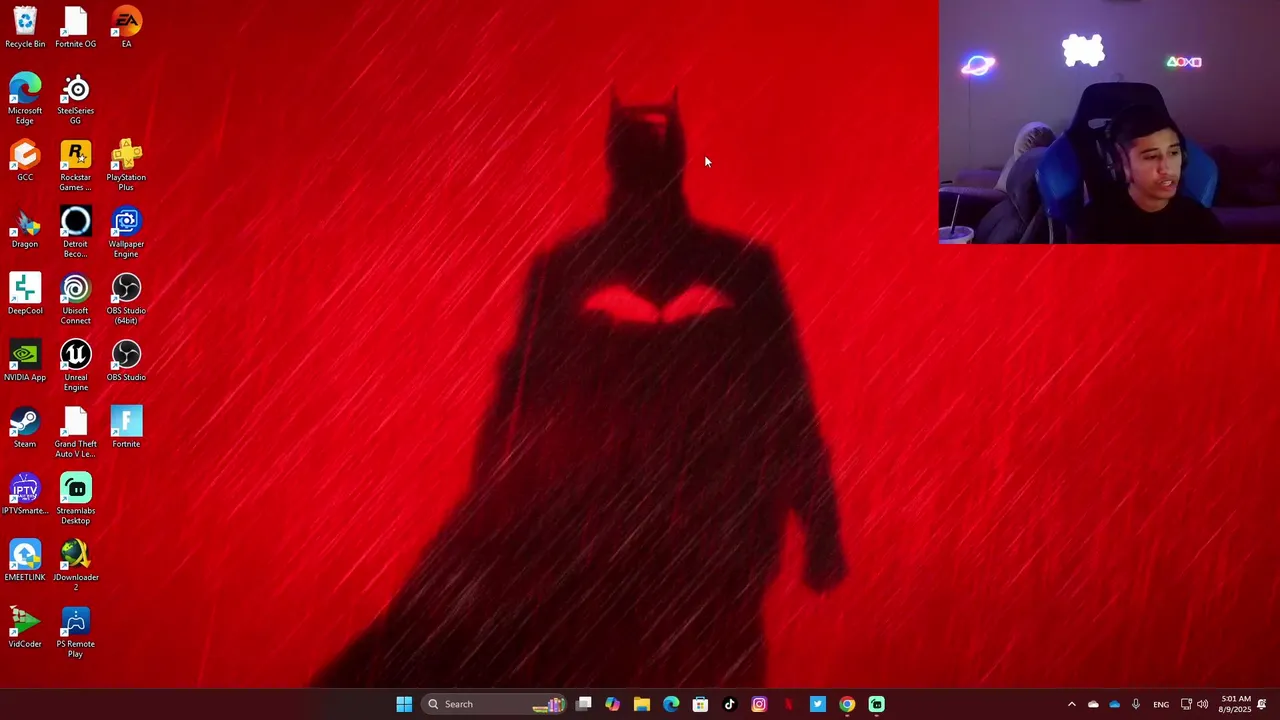Open File Explorer from the taskbar
The width and height of the screenshot is (1280, 720).
coord(642,704)
